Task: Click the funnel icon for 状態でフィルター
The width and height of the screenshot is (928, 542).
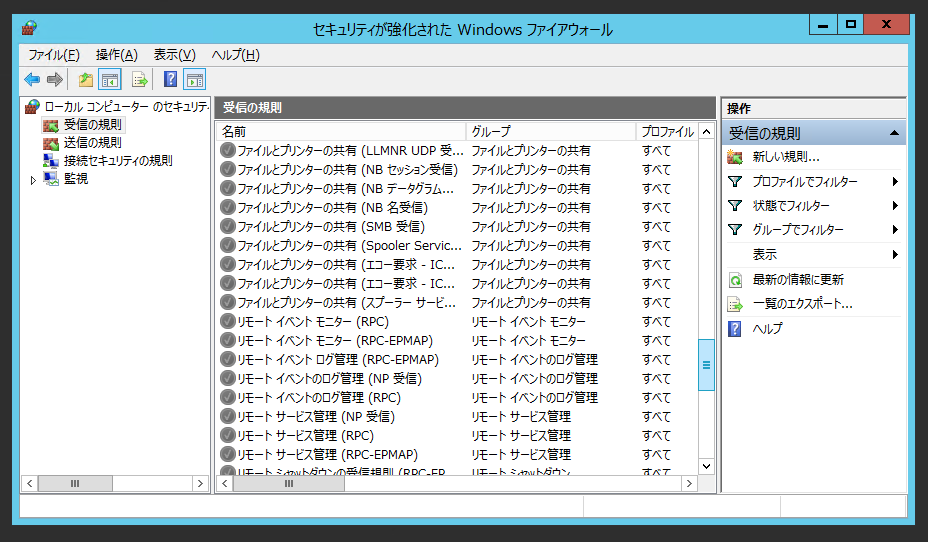Action: point(734,205)
